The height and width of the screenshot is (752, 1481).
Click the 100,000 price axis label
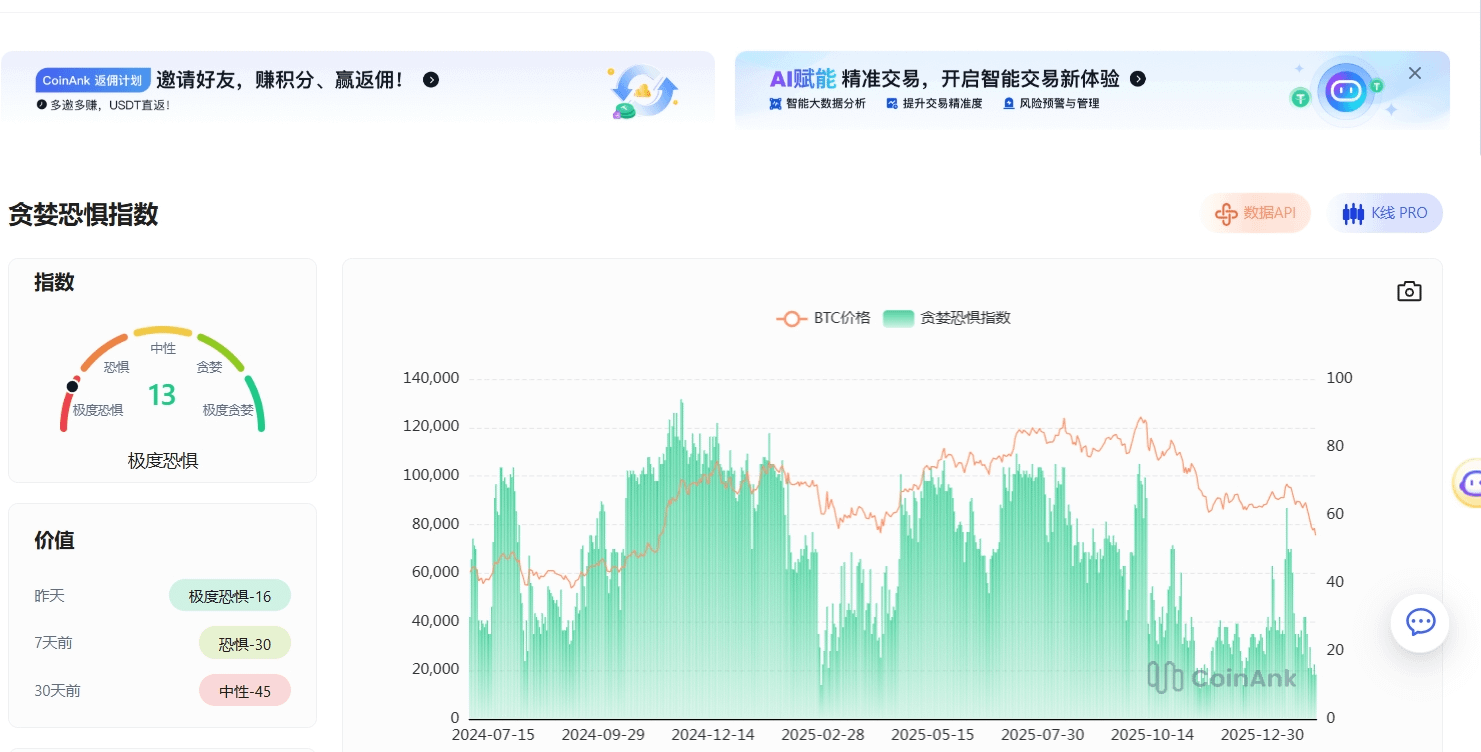pos(431,475)
